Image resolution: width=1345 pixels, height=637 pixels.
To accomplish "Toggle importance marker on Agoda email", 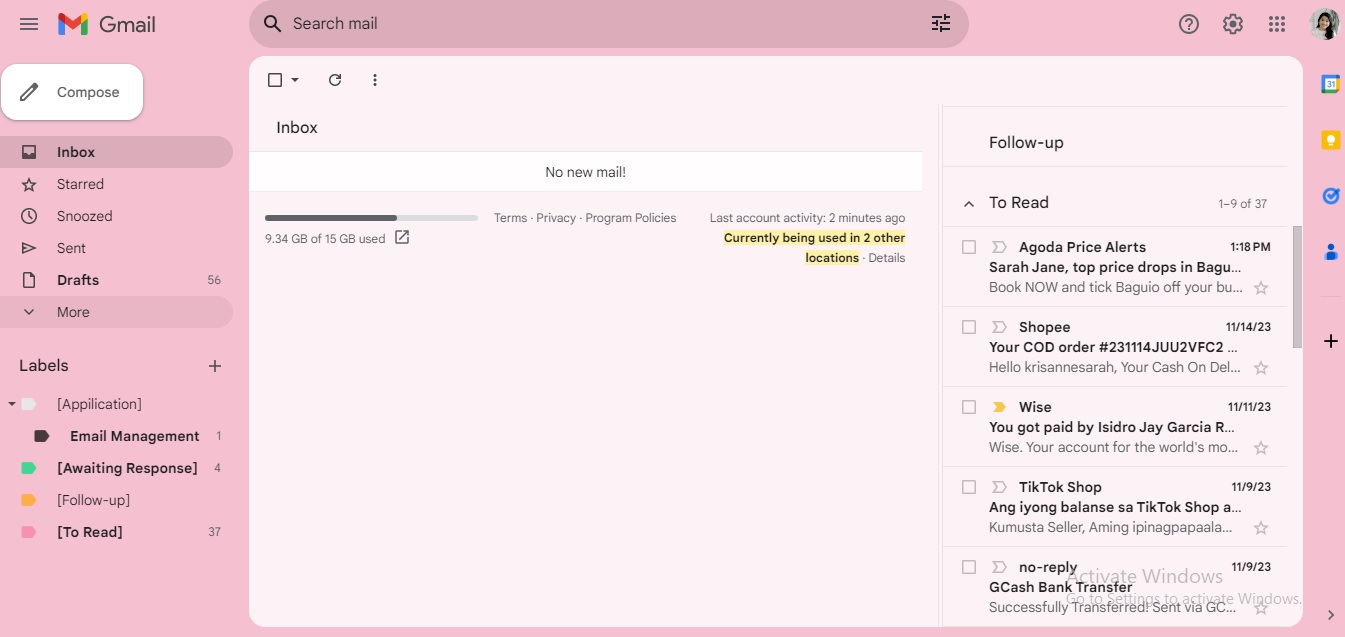I will (x=998, y=247).
